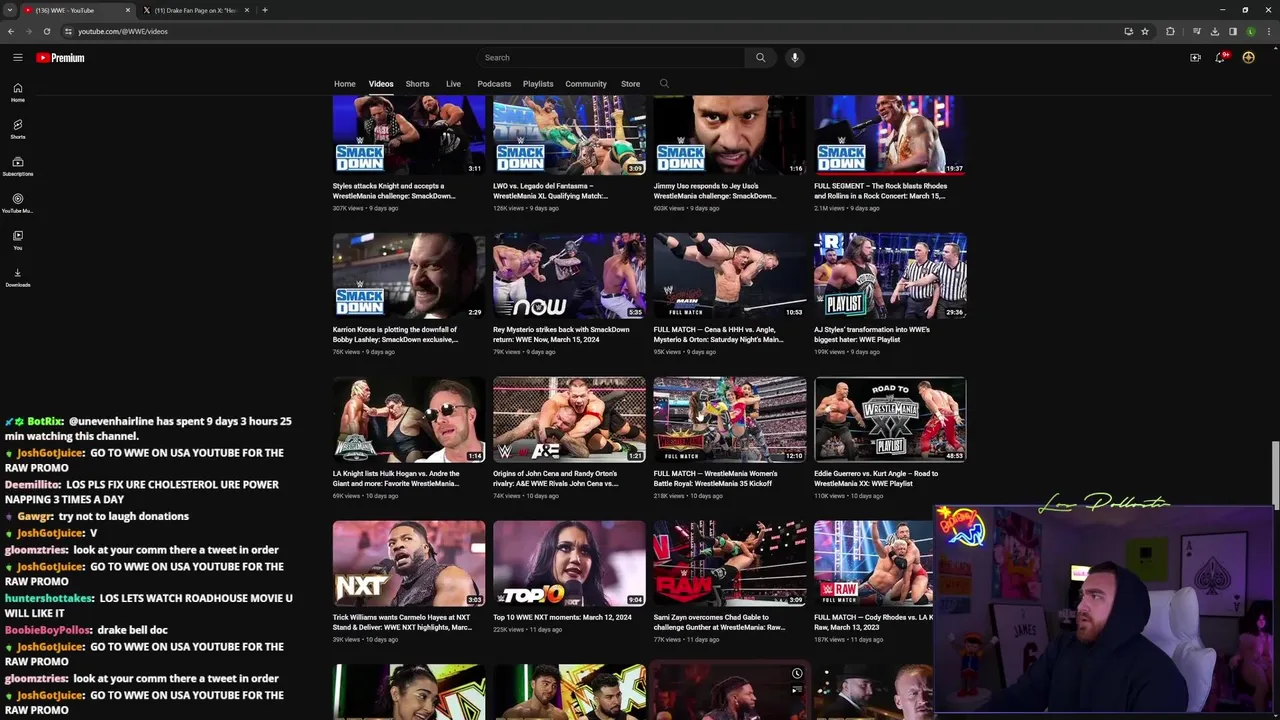Close the WWE - YouTube tab
This screenshot has width=1280, height=720.
point(128,10)
